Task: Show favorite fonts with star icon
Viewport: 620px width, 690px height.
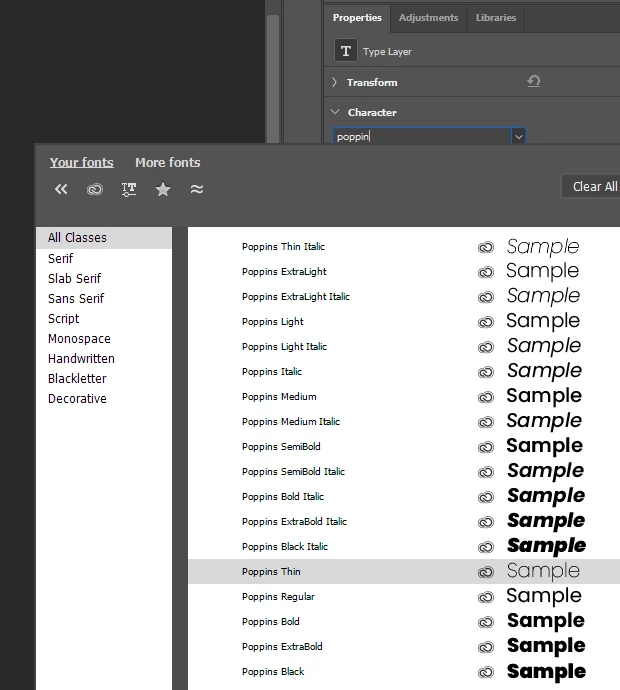Action: coord(163,189)
